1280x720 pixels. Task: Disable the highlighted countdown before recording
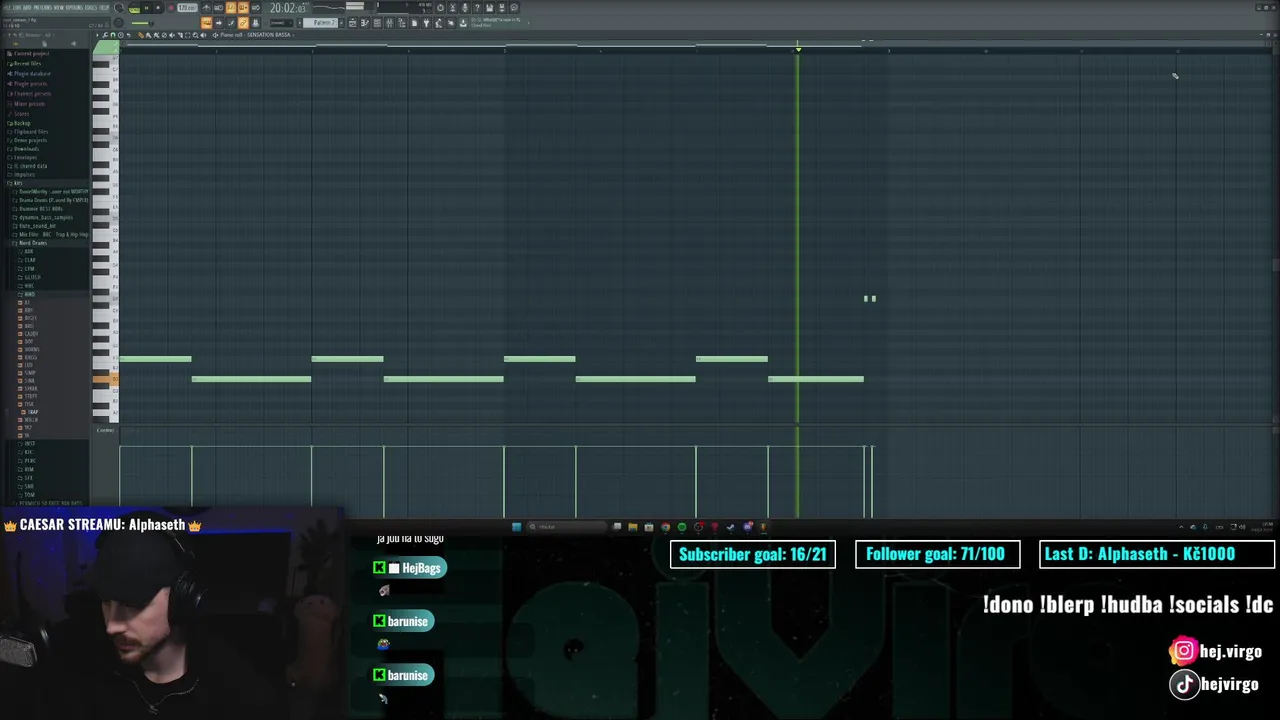tap(230, 8)
